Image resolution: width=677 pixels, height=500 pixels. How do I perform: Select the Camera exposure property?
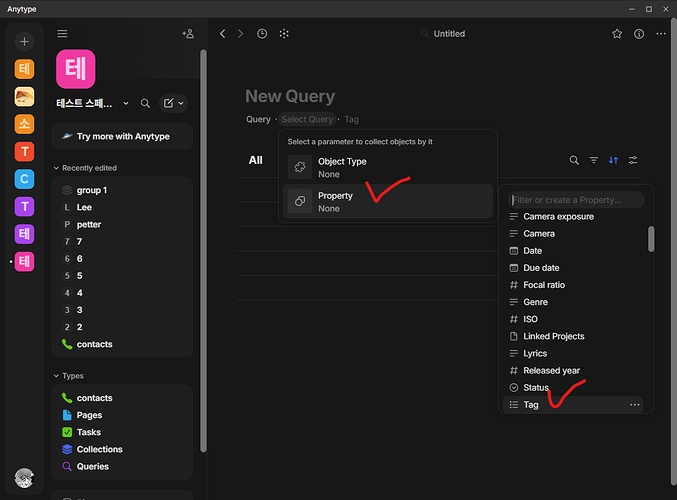pos(573,216)
